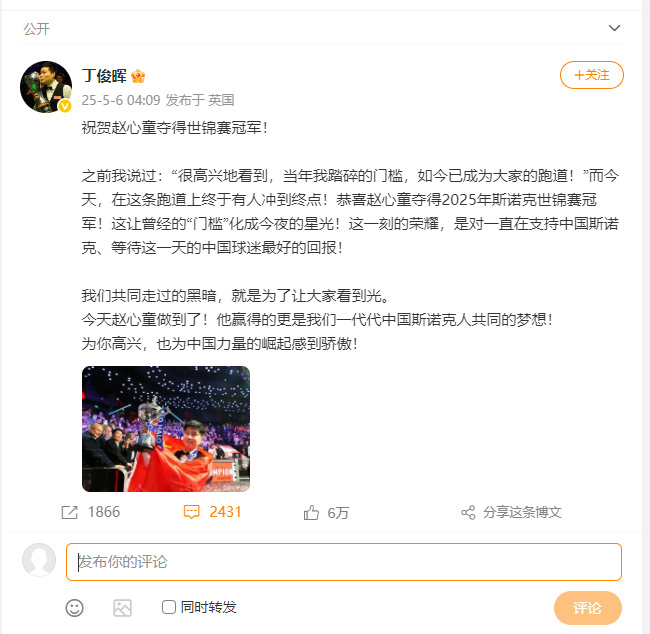Select the 分享这条博文 text
Viewport: 650px width, 634px height.
tap(522, 513)
